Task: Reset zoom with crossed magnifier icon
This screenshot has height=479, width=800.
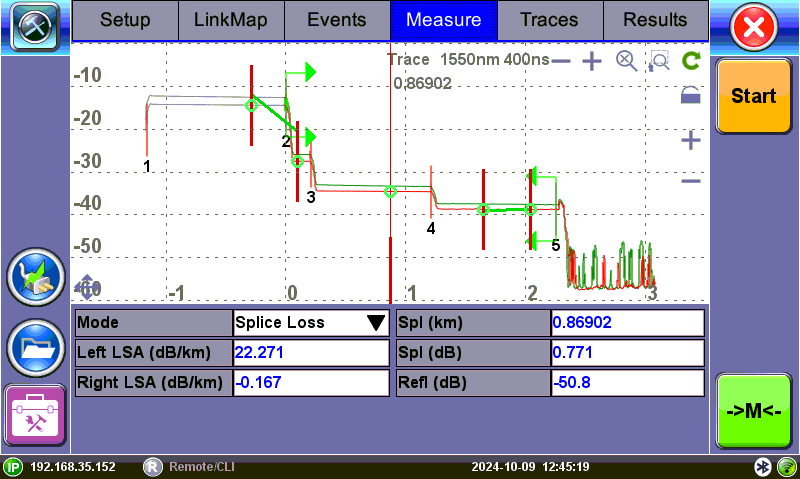Action: coord(626,61)
